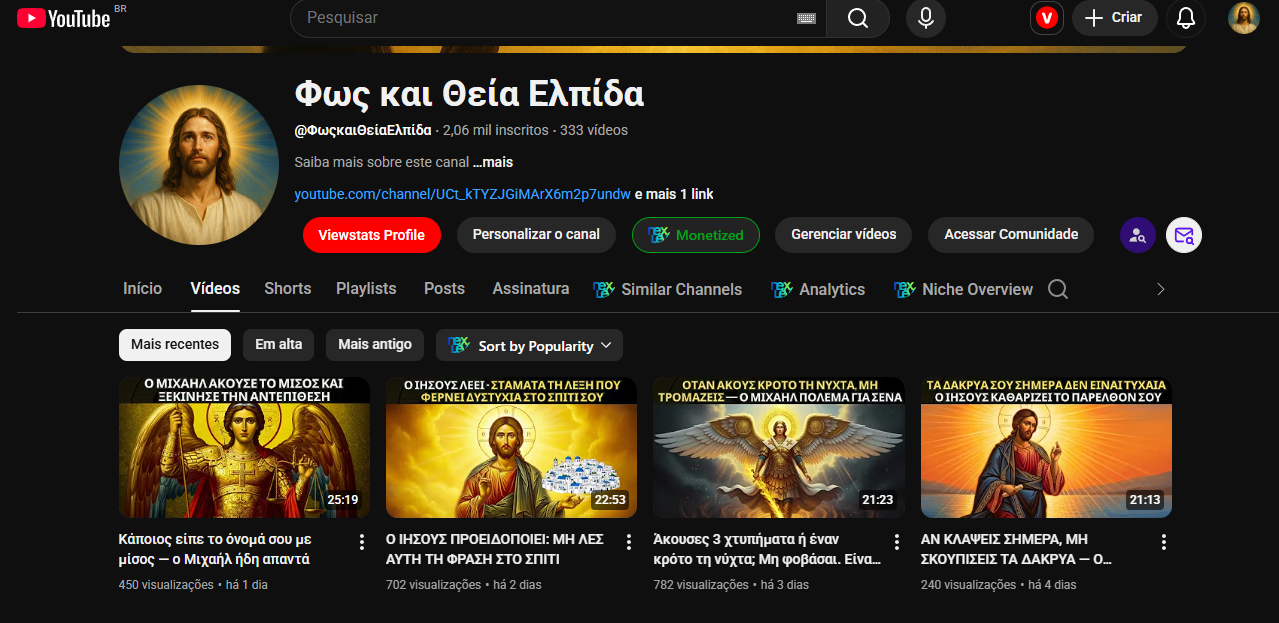This screenshot has width=1279, height=623.
Task: Click the Viewstats Profile button
Action: 372,235
